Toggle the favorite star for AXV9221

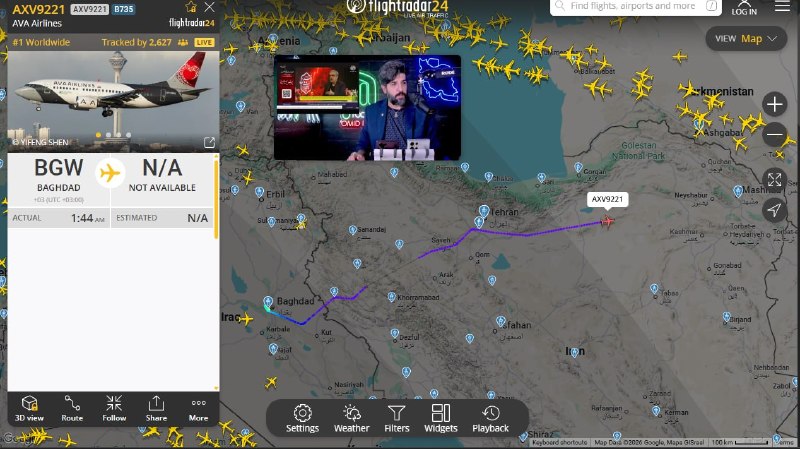(191, 7)
